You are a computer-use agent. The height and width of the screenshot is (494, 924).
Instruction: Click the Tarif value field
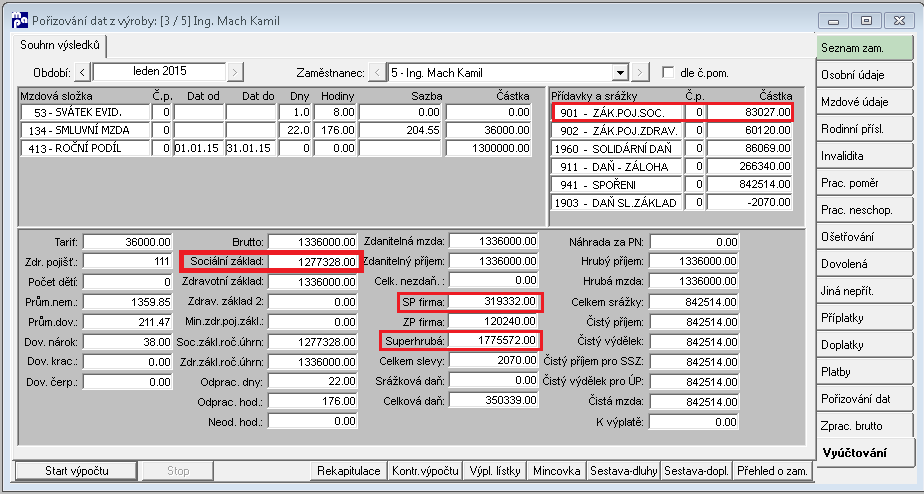pyautogui.click(x=127, y=242)
